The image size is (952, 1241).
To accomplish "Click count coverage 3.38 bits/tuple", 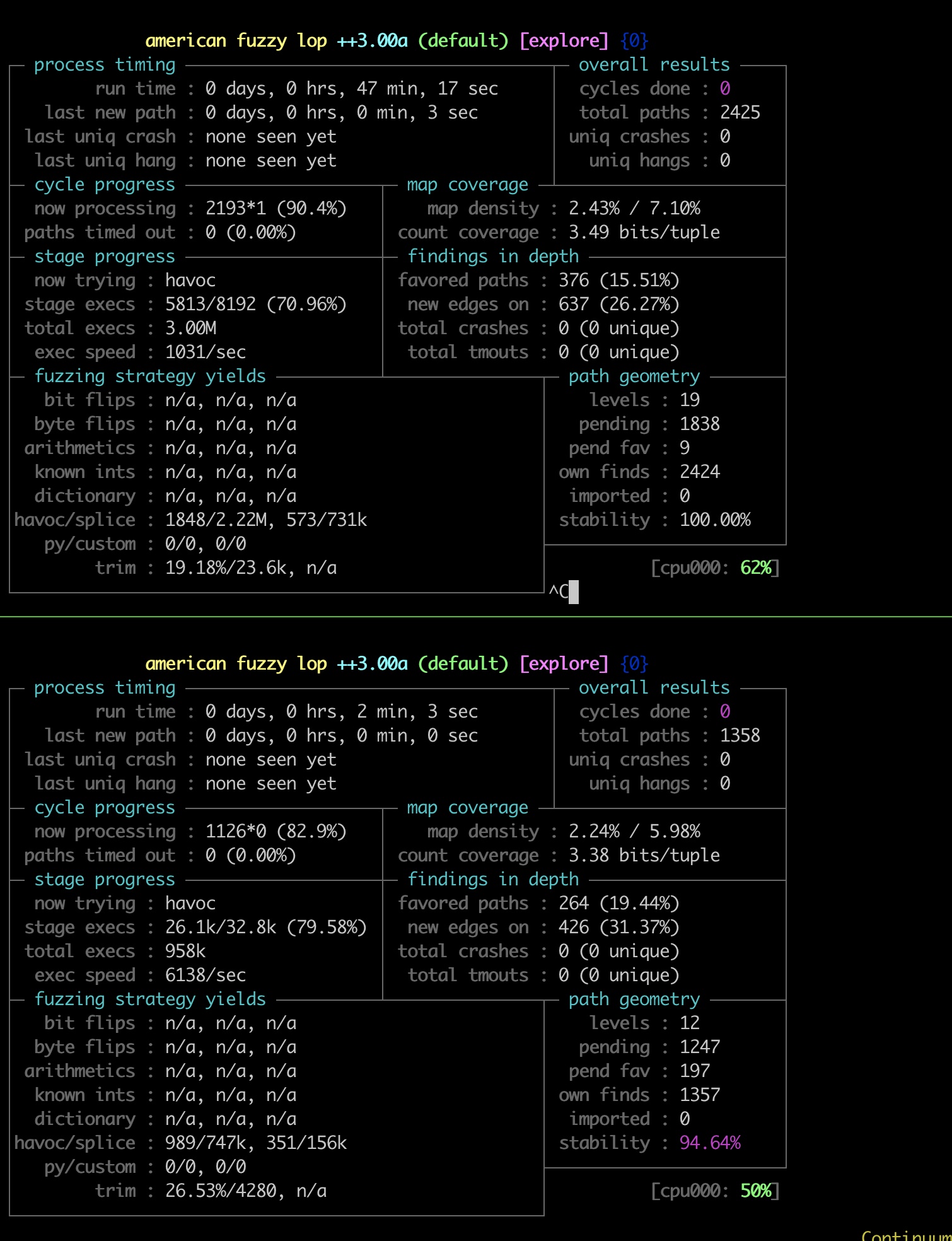I will [644, 855].
